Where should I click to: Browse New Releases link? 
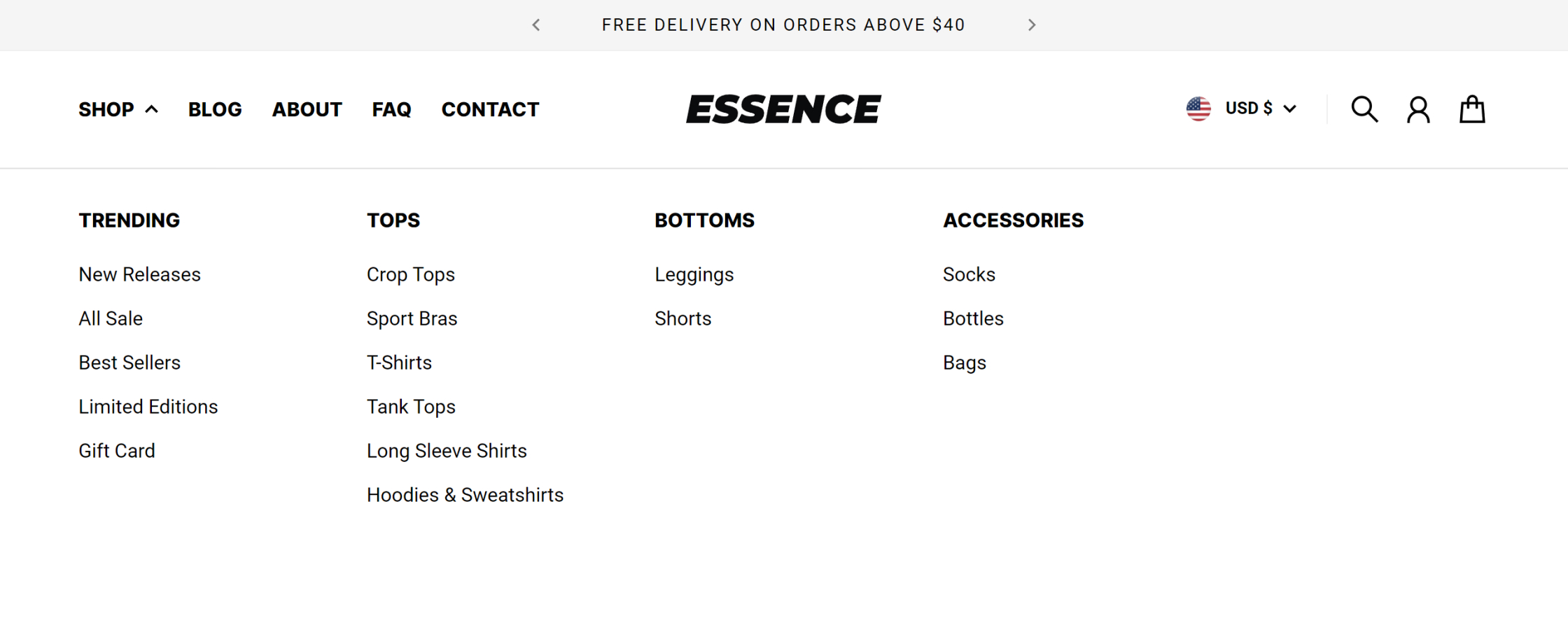click(x=139, y=274)
